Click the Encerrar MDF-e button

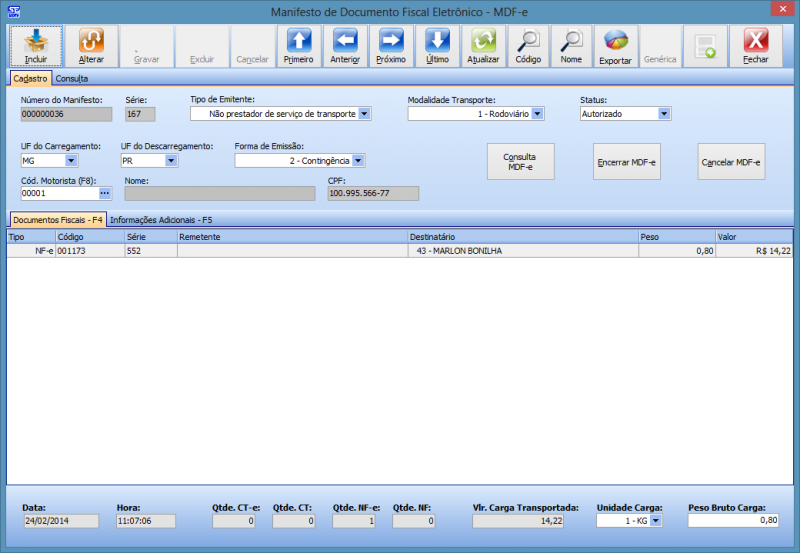tap(626, 162)
